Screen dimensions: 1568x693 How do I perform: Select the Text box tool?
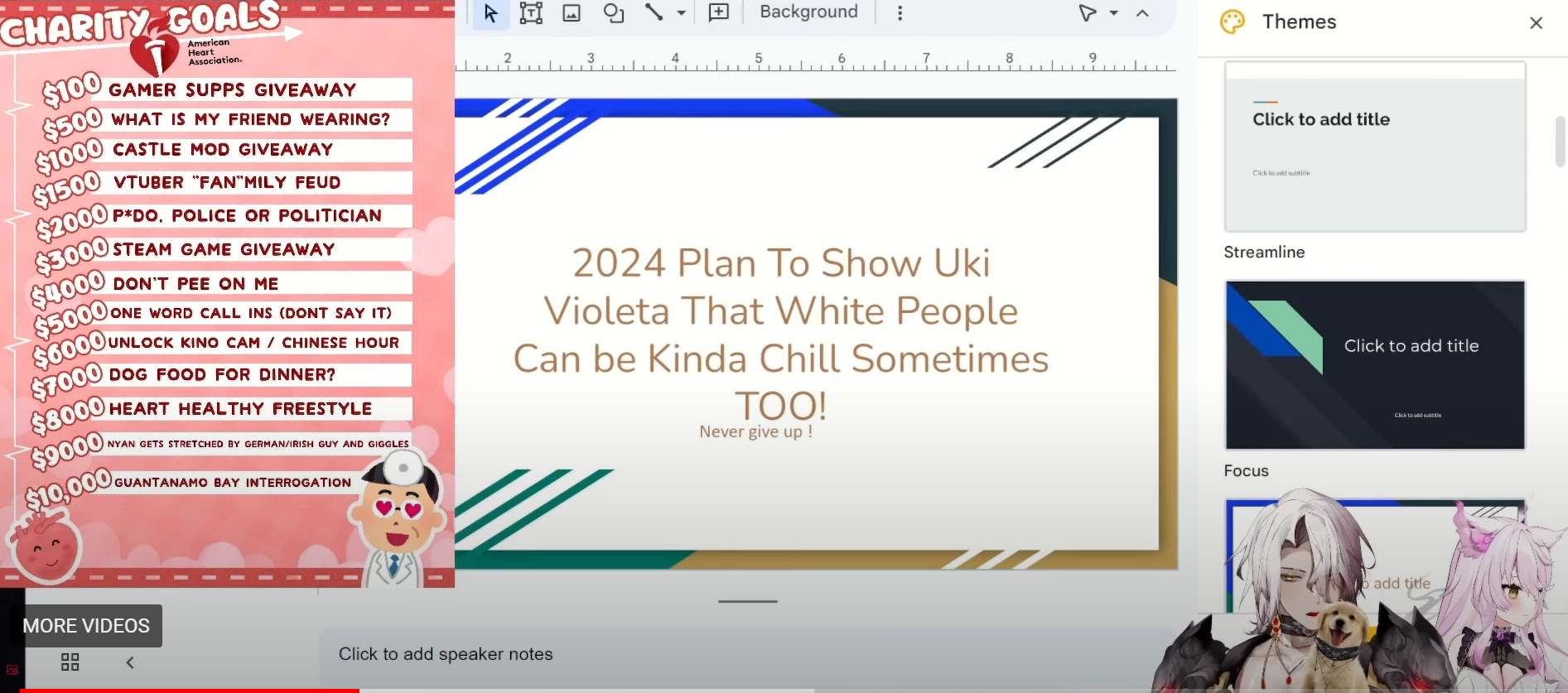click(x=531, y=13)
